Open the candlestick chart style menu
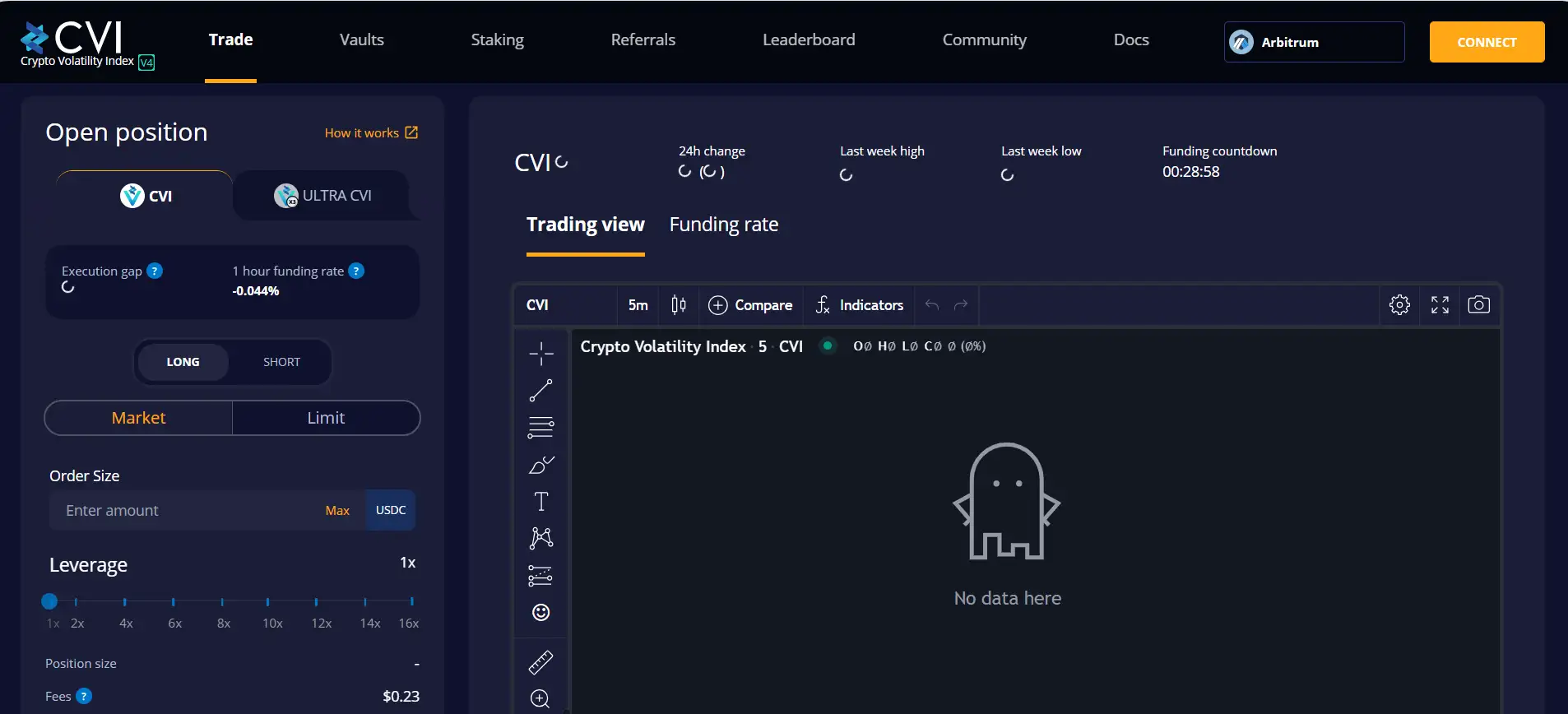Image resolution: width=1568 pixels, height=714 pixels. click(679, 305)
